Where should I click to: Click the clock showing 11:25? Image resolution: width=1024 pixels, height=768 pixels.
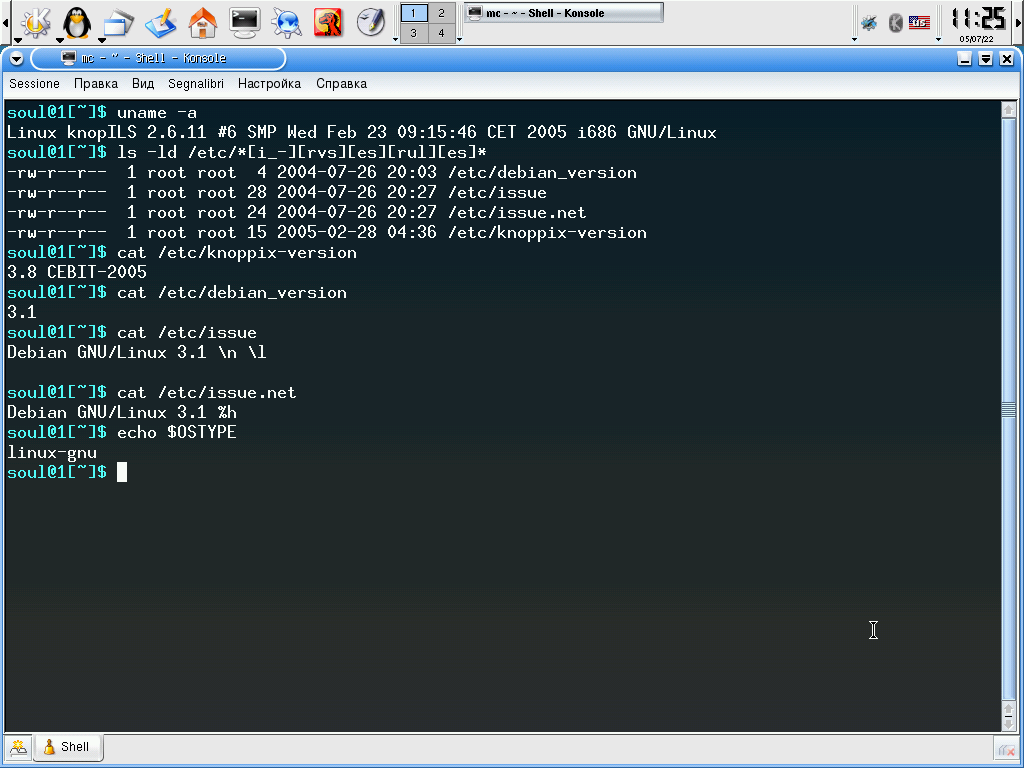point(978,18)
